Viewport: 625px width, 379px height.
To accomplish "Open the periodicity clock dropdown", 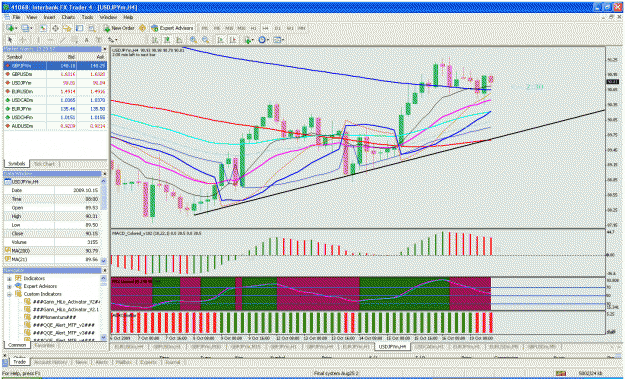I will (x=263, y=40).
